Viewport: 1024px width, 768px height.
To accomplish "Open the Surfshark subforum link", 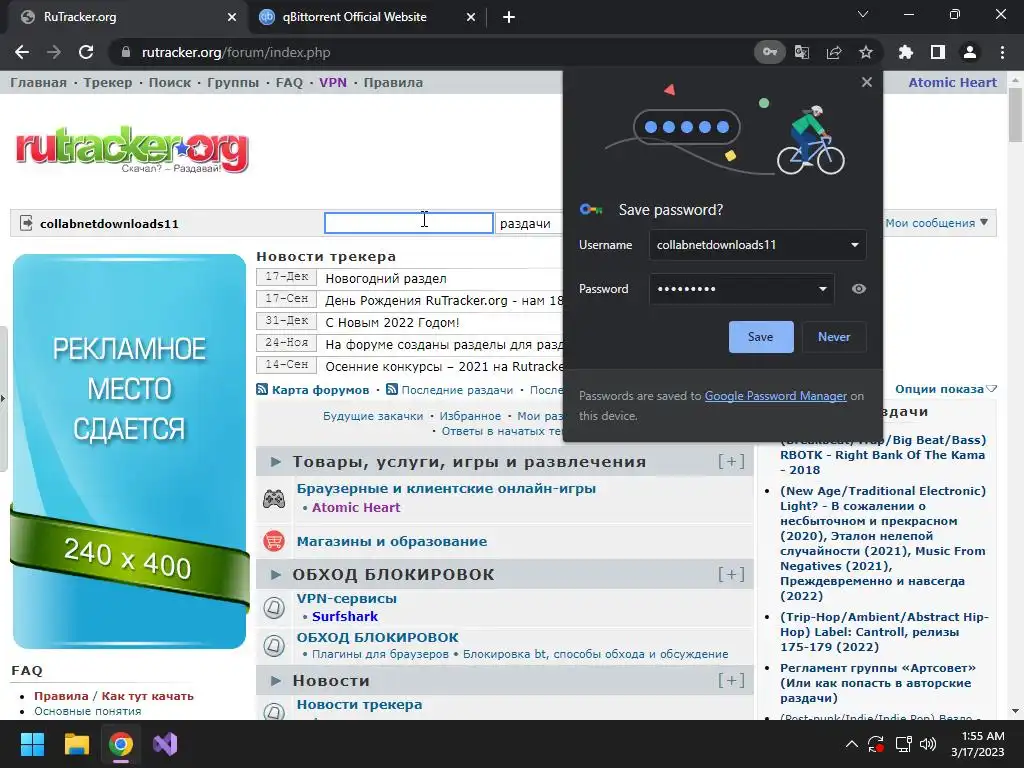I will pos(345,616).
